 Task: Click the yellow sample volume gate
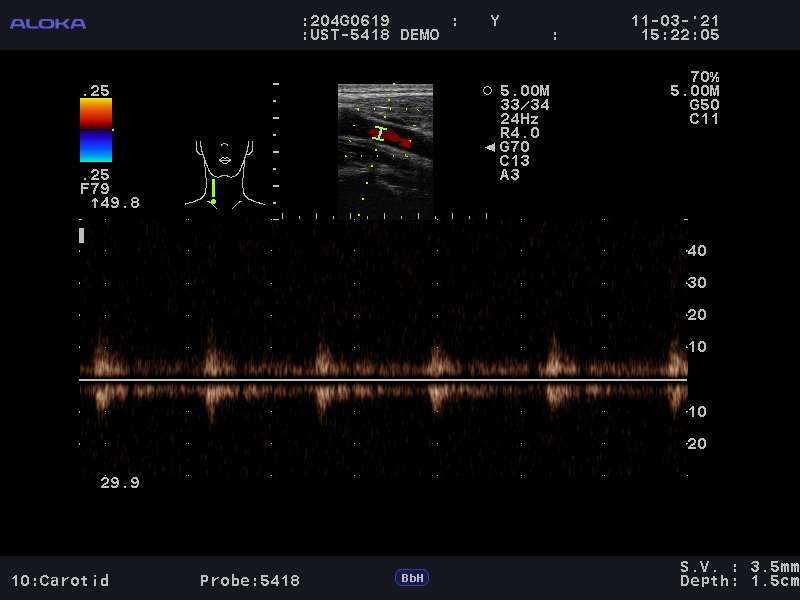coord(380,133)
